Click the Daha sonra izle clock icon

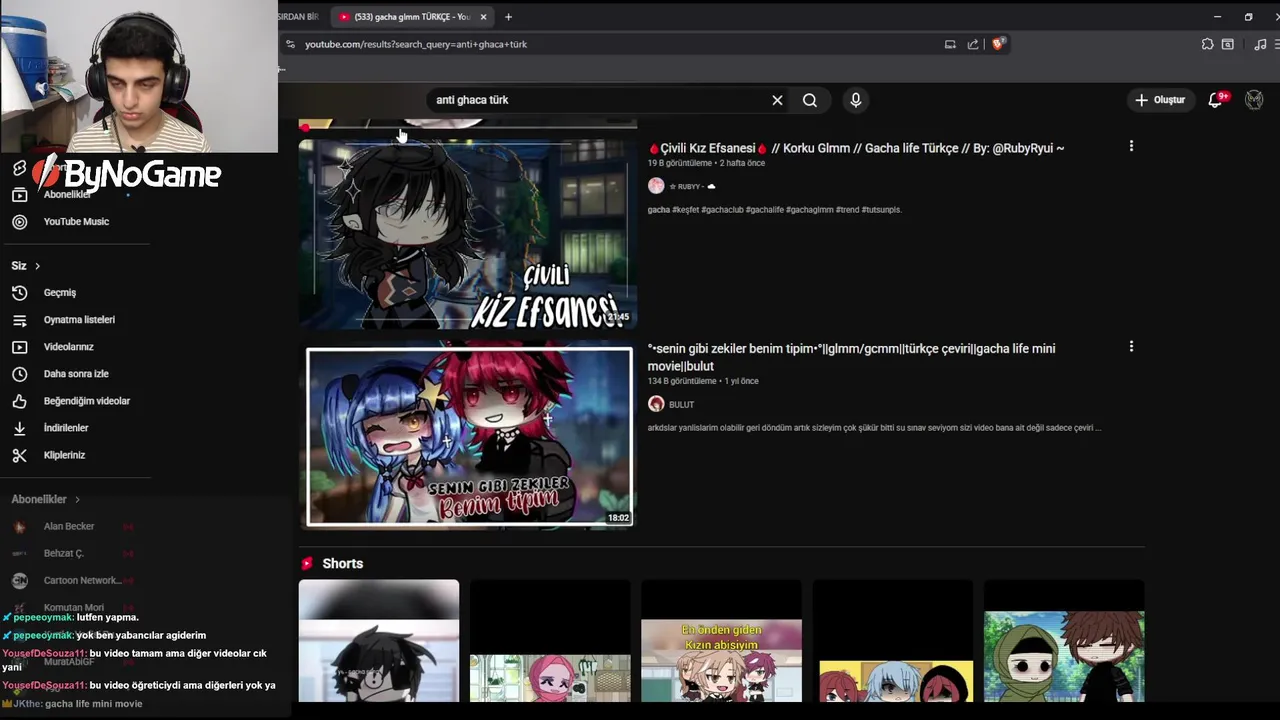[19, 374]
